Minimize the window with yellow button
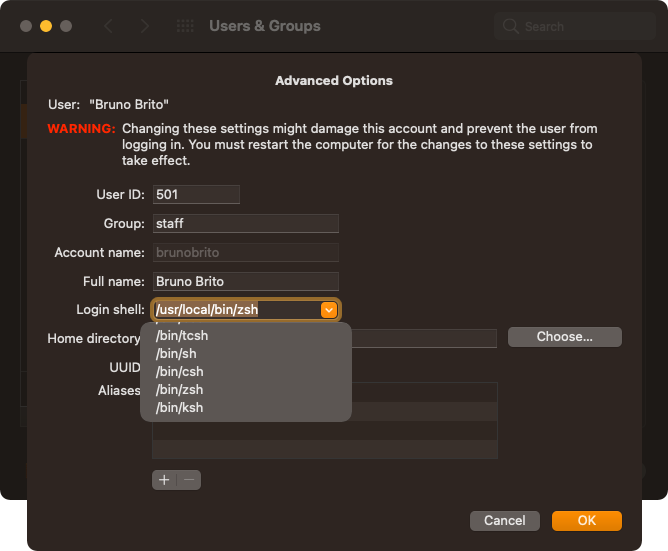The height and width of the screenshot is (551, 668). tap(45, 26)
